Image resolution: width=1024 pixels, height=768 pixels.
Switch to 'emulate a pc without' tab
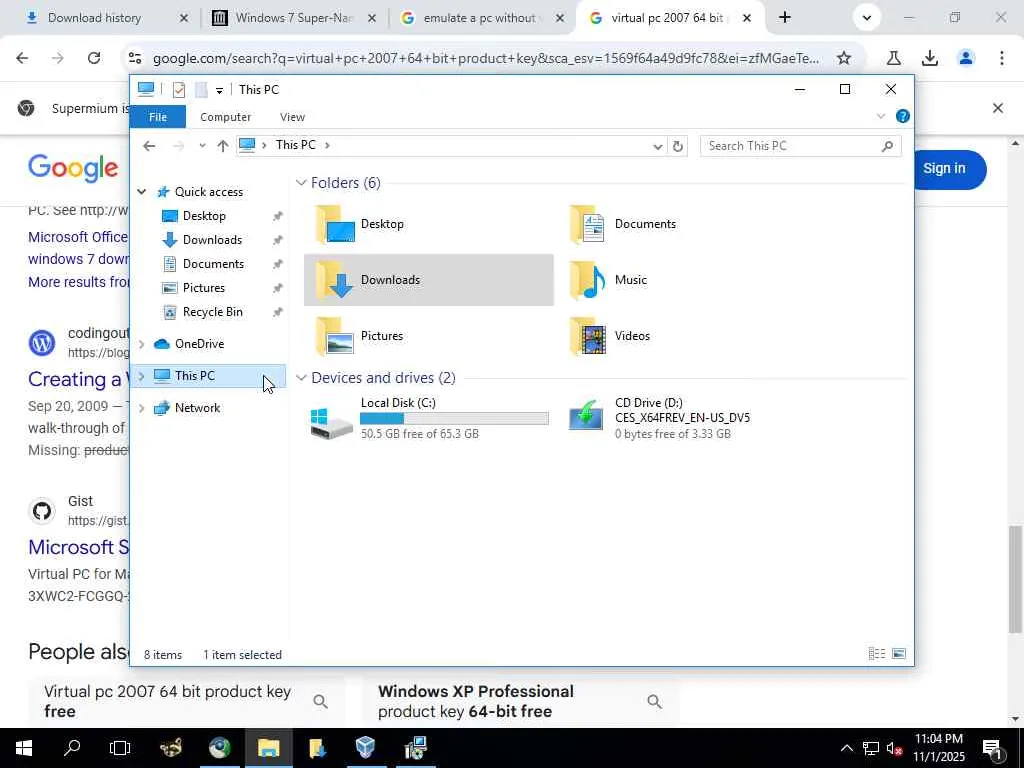[x=482, y=18]
